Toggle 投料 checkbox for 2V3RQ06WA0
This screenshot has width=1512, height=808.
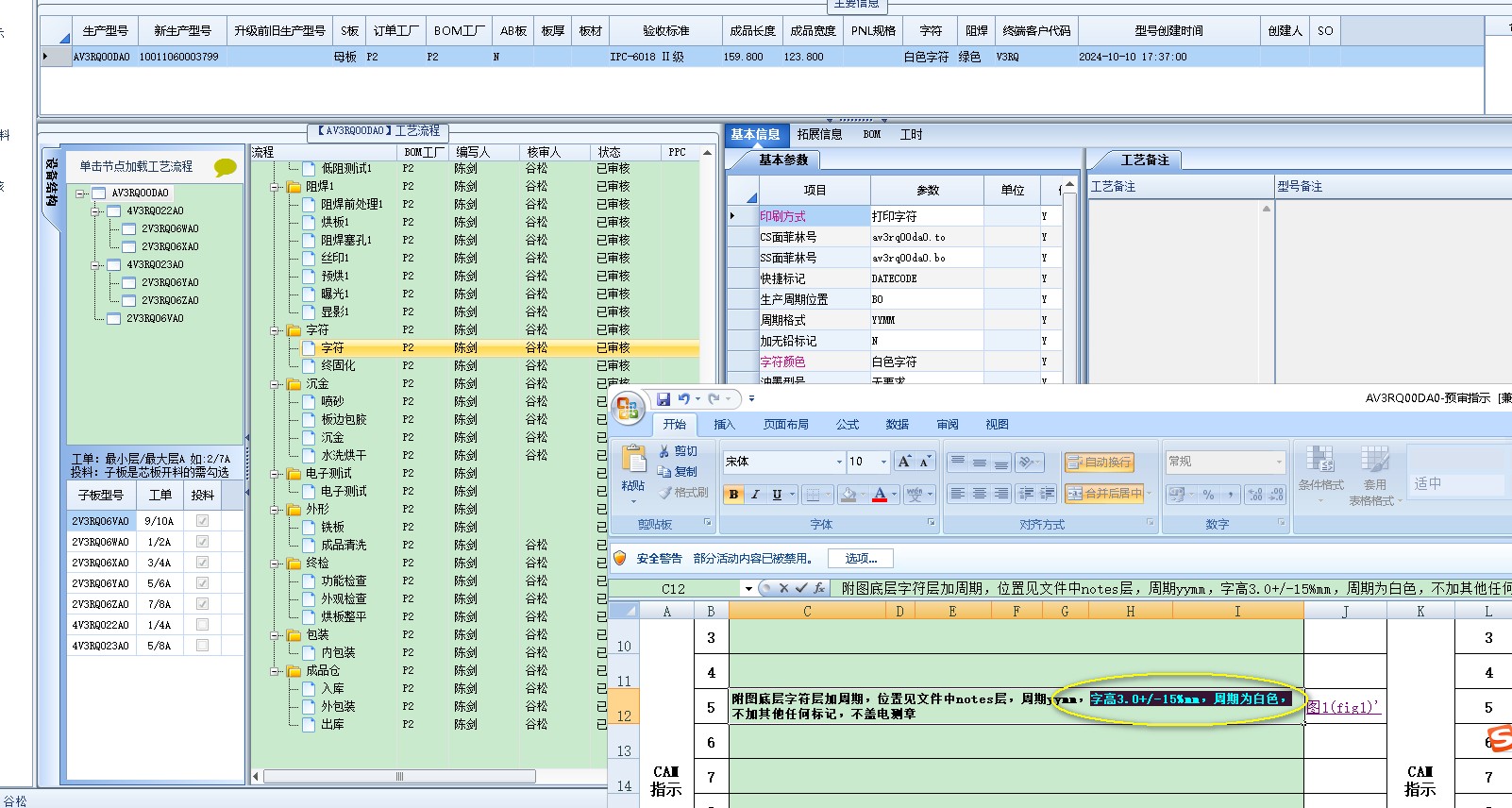[x=202, y=542]
